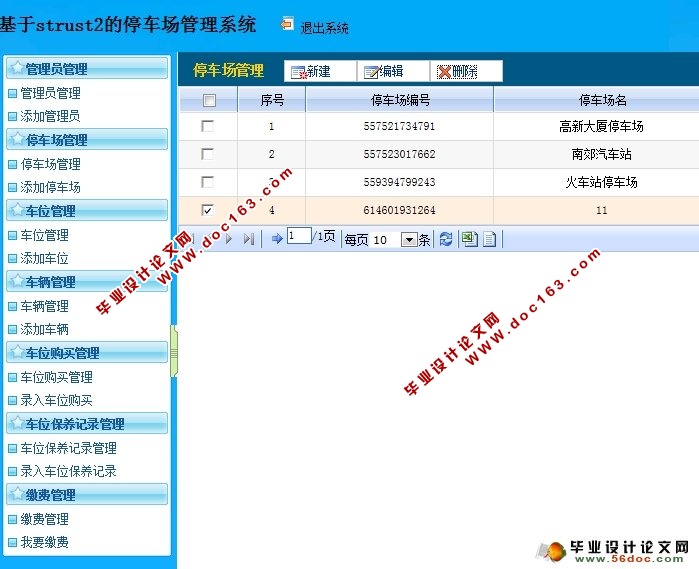The height and width of the screenshot is (569, 699).
Task: Check the box for row 高新大厦停车场
Action: point(207,126)
